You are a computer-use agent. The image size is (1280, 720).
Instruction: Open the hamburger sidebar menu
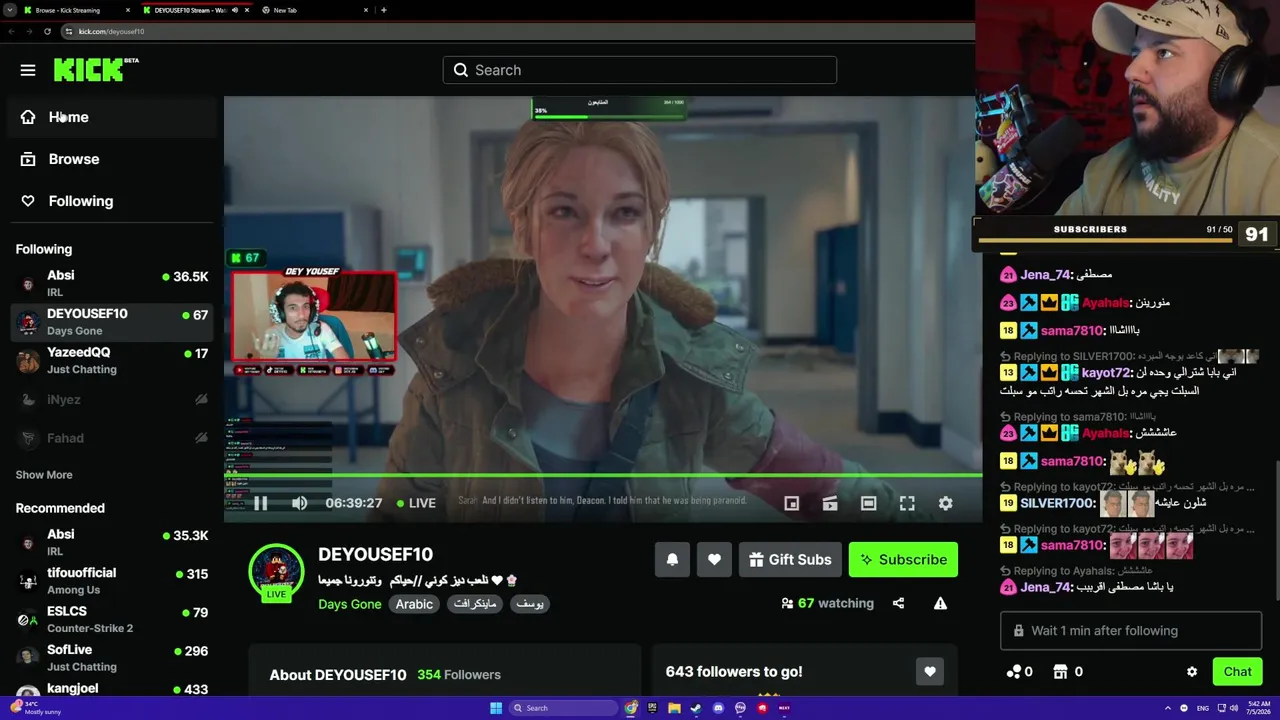coord(28,70)
